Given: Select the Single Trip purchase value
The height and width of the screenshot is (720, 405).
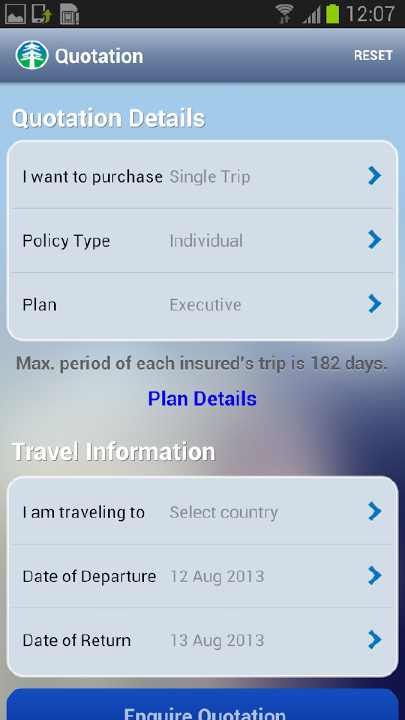Looking at the screenshot, I should tap(210, 177).
